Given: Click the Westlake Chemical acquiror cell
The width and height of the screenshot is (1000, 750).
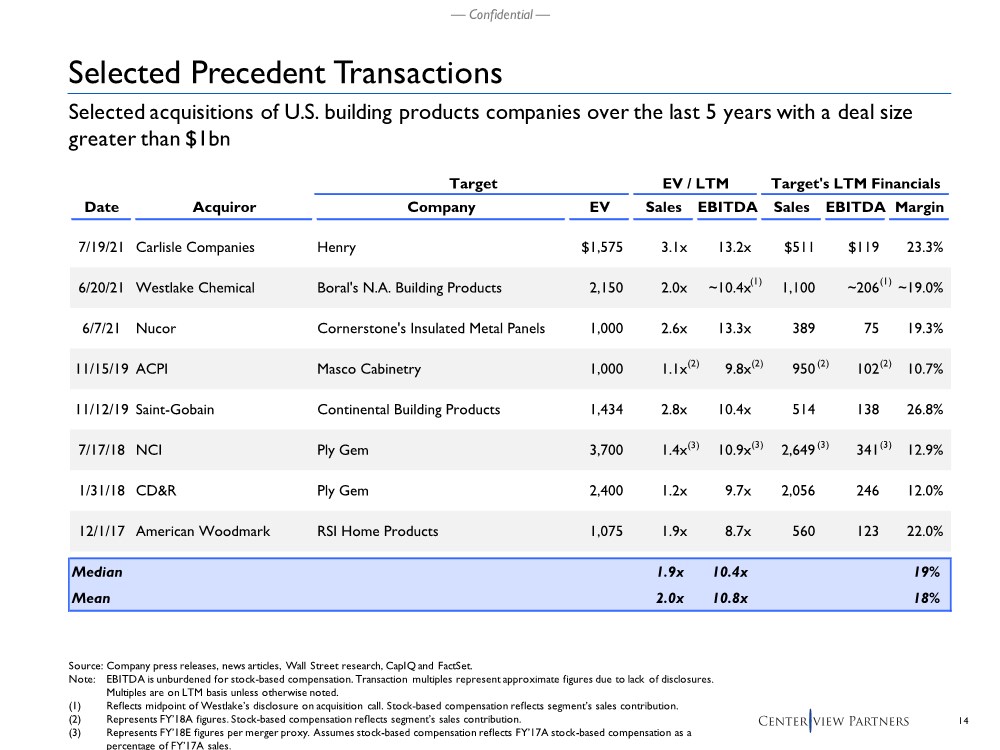Looking at the screenshot, I should tap(195, 288).
